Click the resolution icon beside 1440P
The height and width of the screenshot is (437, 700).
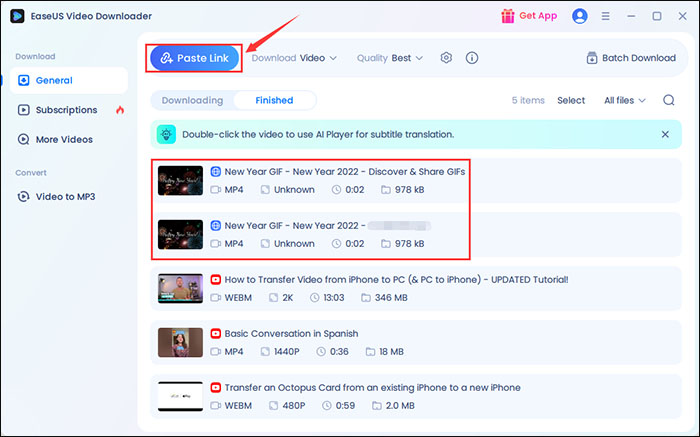pos(265,352)
